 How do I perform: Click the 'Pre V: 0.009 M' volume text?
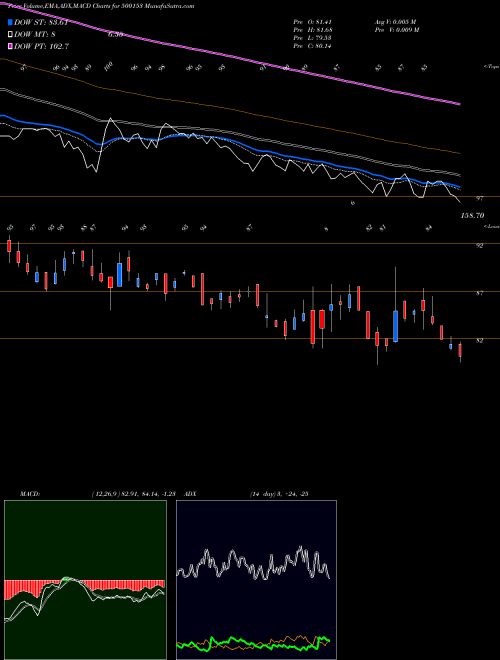[x=396, y=30]
